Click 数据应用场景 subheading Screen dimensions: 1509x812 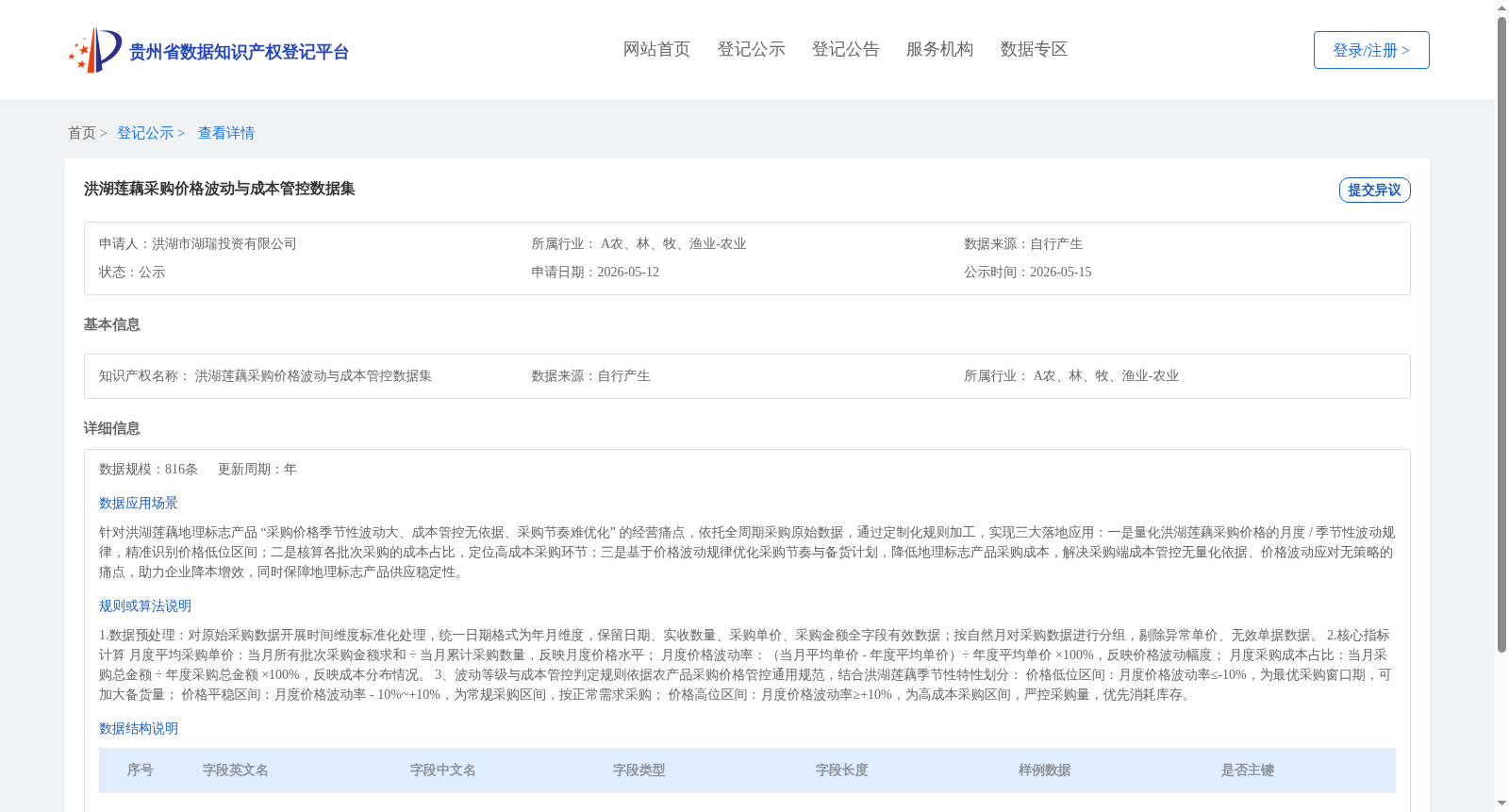pyautogui.click(x=139, y=503)
